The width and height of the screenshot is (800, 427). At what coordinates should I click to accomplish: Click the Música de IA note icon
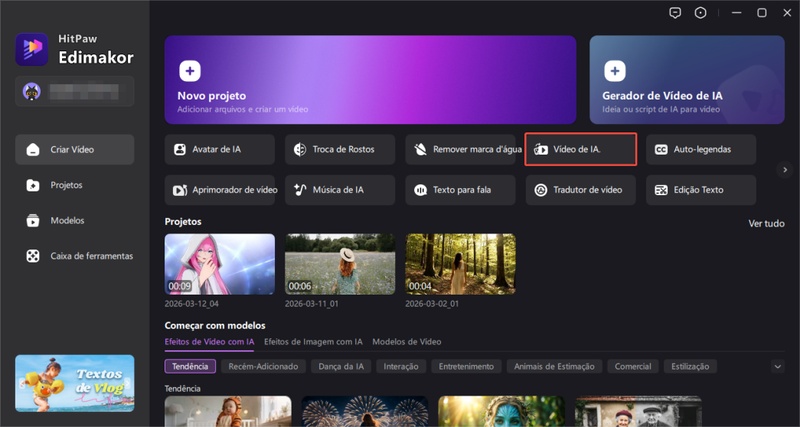[300, 190]
